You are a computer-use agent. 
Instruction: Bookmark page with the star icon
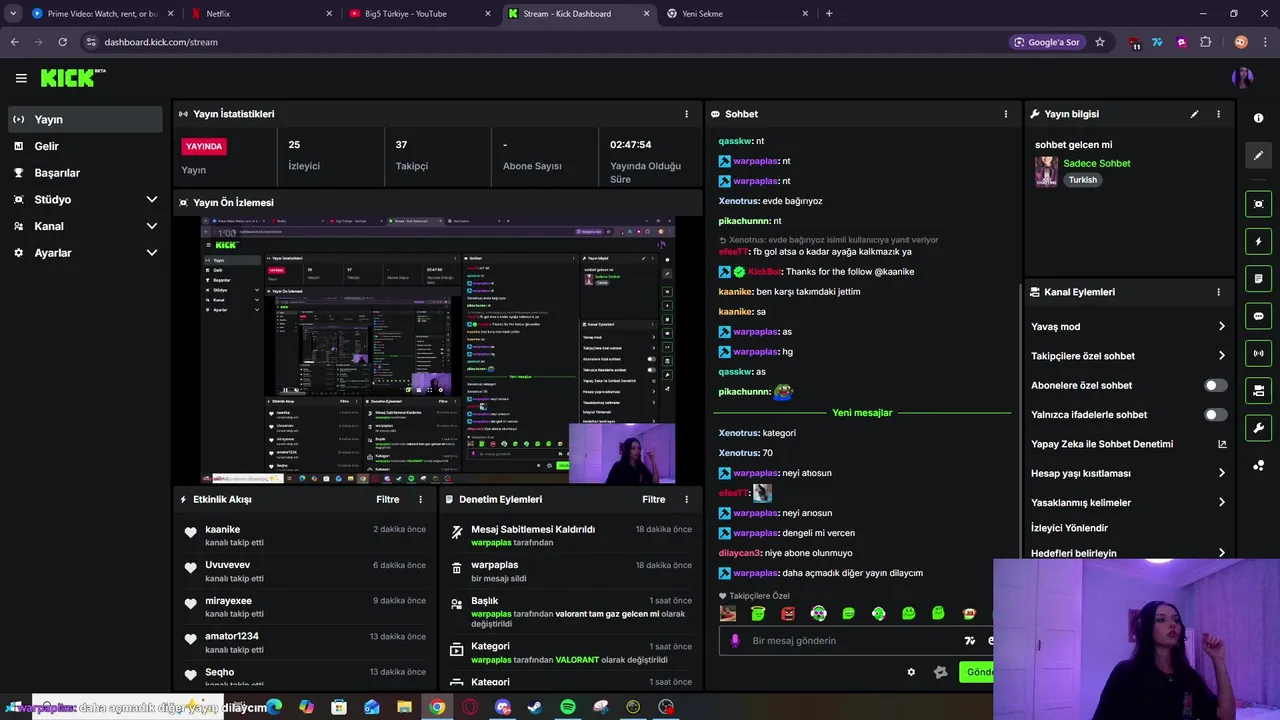click(x=1100, y=42)
